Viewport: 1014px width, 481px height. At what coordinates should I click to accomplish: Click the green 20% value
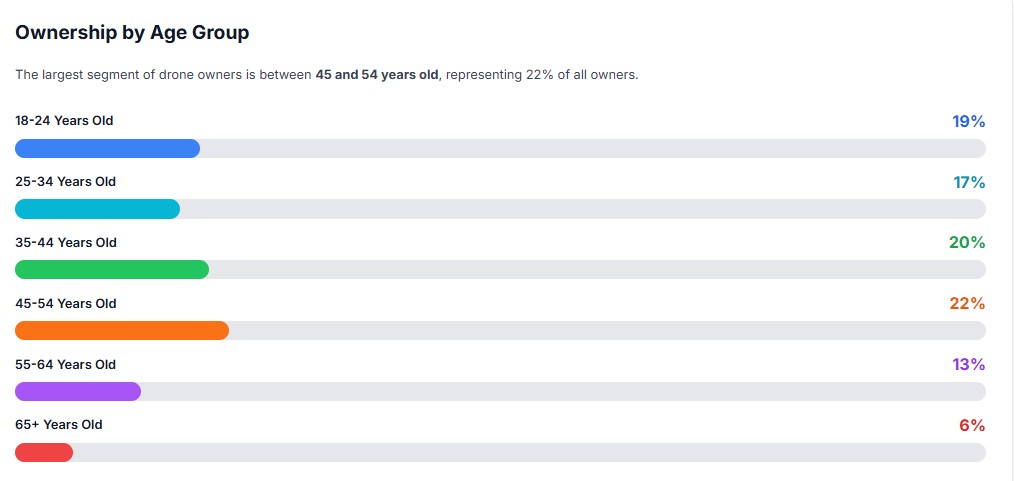coord(967,243)
